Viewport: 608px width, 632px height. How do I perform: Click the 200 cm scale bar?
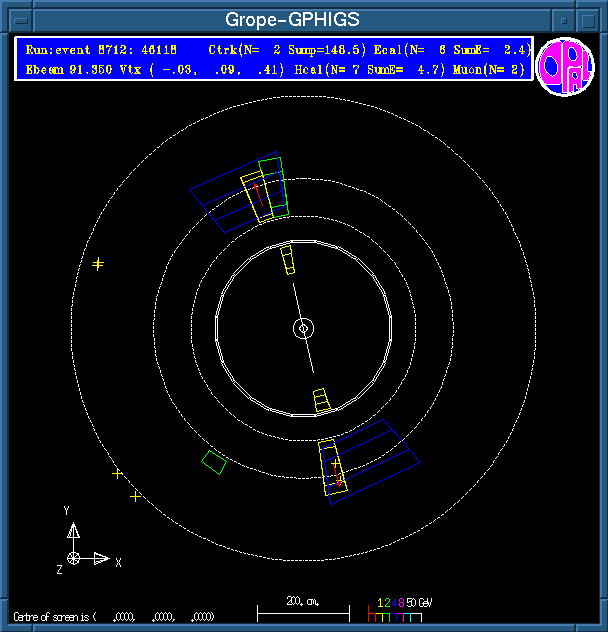coord(303,609)
